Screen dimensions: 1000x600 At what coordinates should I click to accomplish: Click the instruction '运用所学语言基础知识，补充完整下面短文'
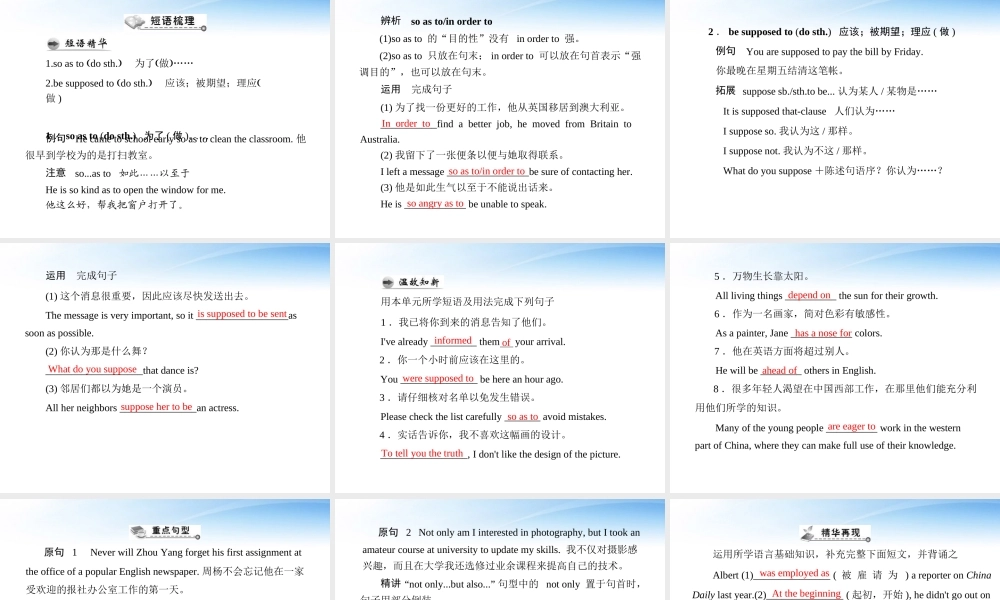[x=835, y=554]
